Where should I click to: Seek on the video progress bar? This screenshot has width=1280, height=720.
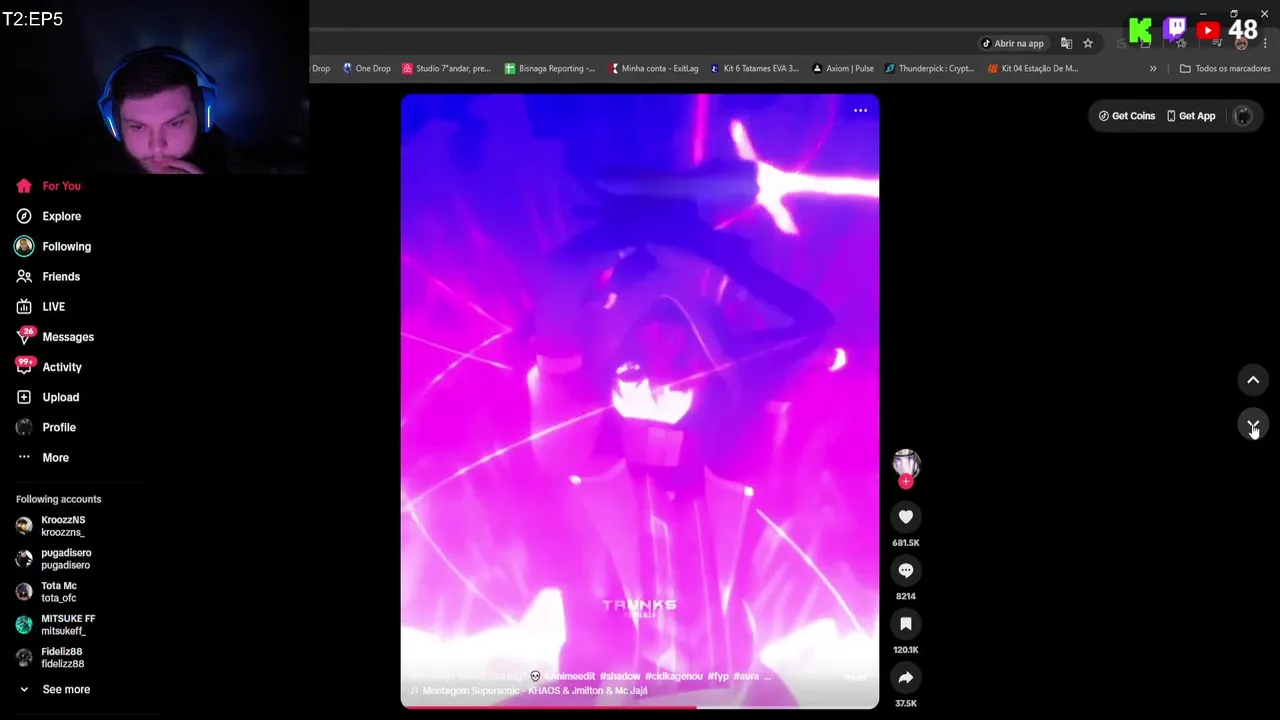(640, 707)
